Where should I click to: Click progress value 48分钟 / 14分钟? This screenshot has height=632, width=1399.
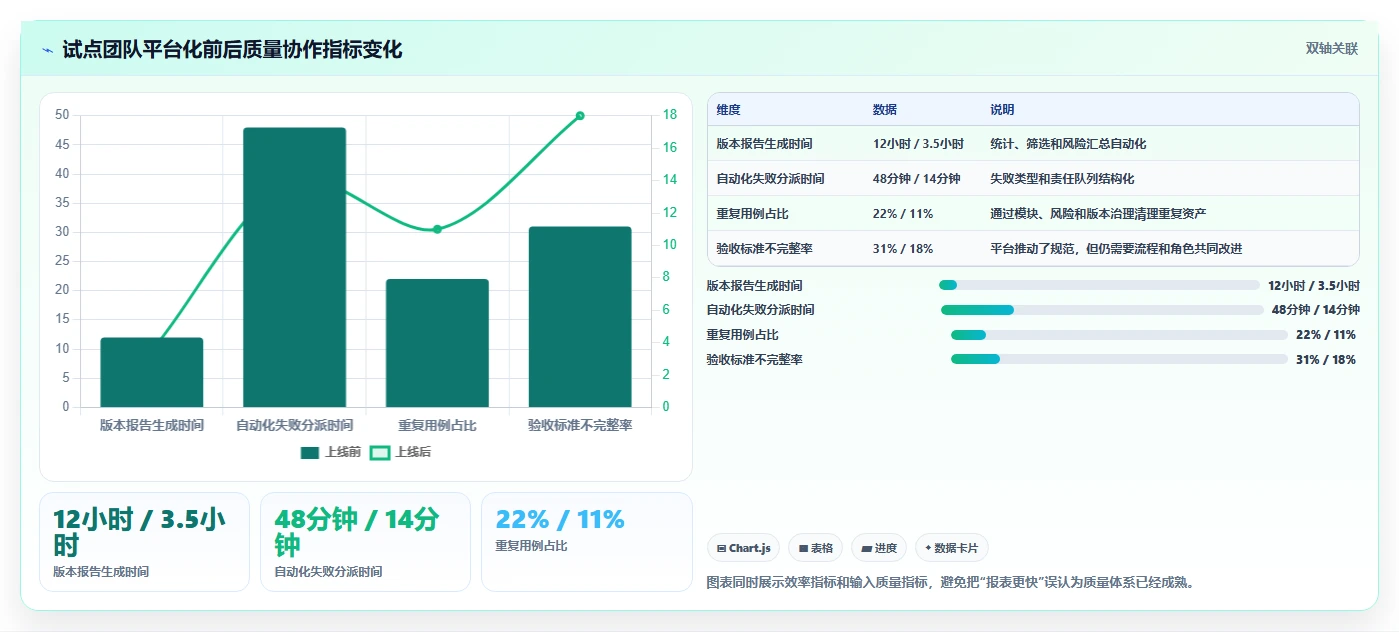coord(1316,310)
